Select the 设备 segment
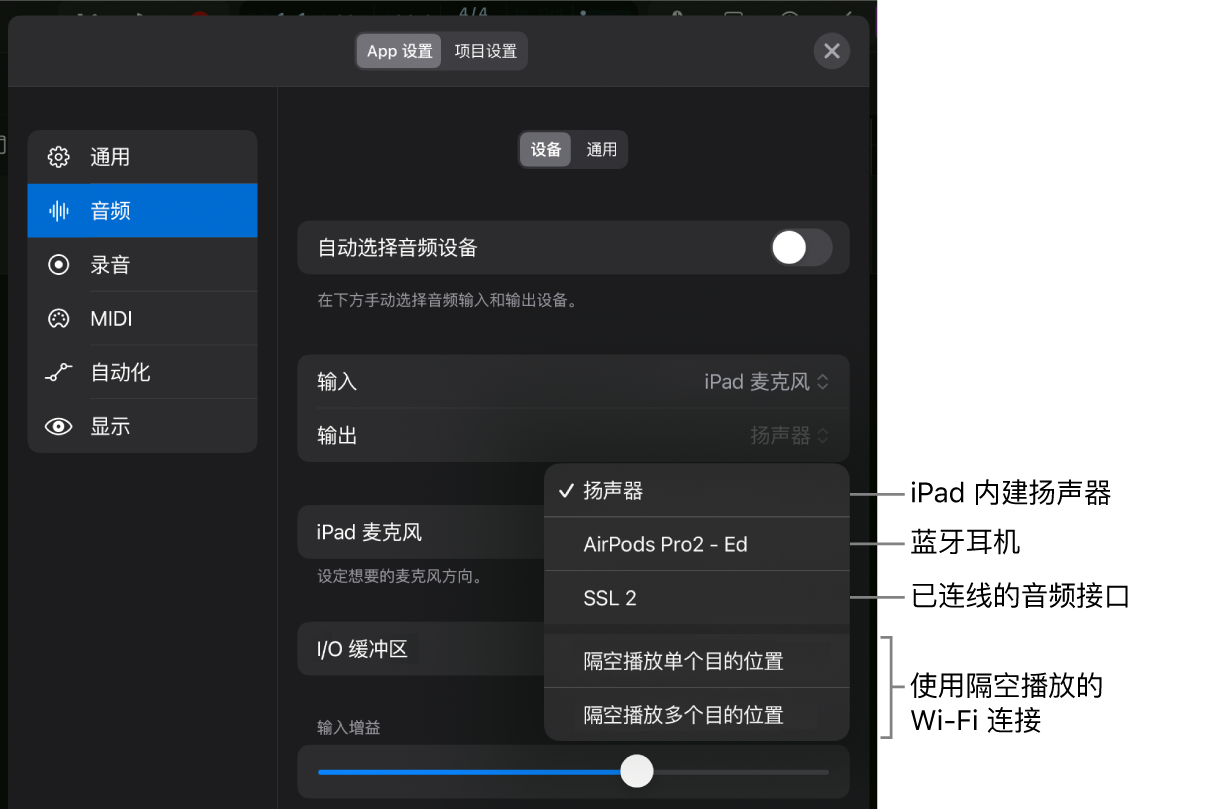Image resolution: width=1213 pixels, height=811 pixels. [x=546, y=150]
